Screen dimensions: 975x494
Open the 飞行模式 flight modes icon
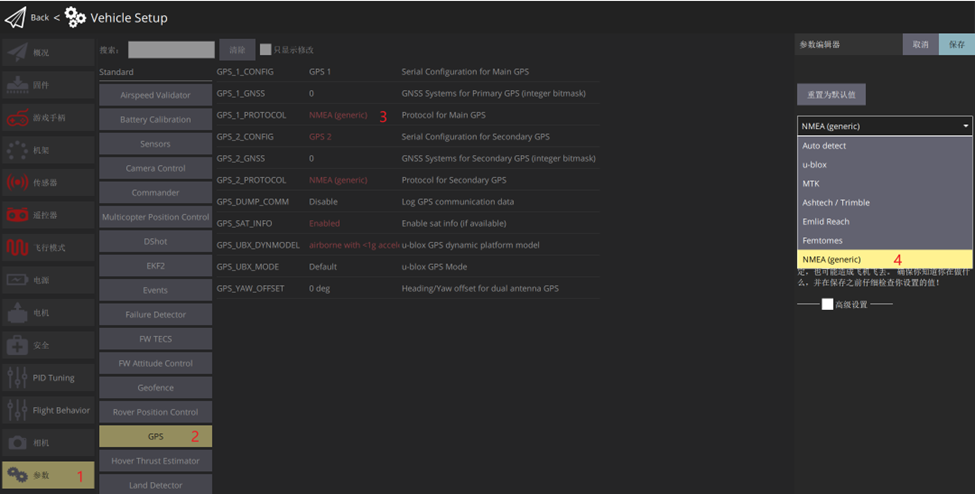click(17, 247)
